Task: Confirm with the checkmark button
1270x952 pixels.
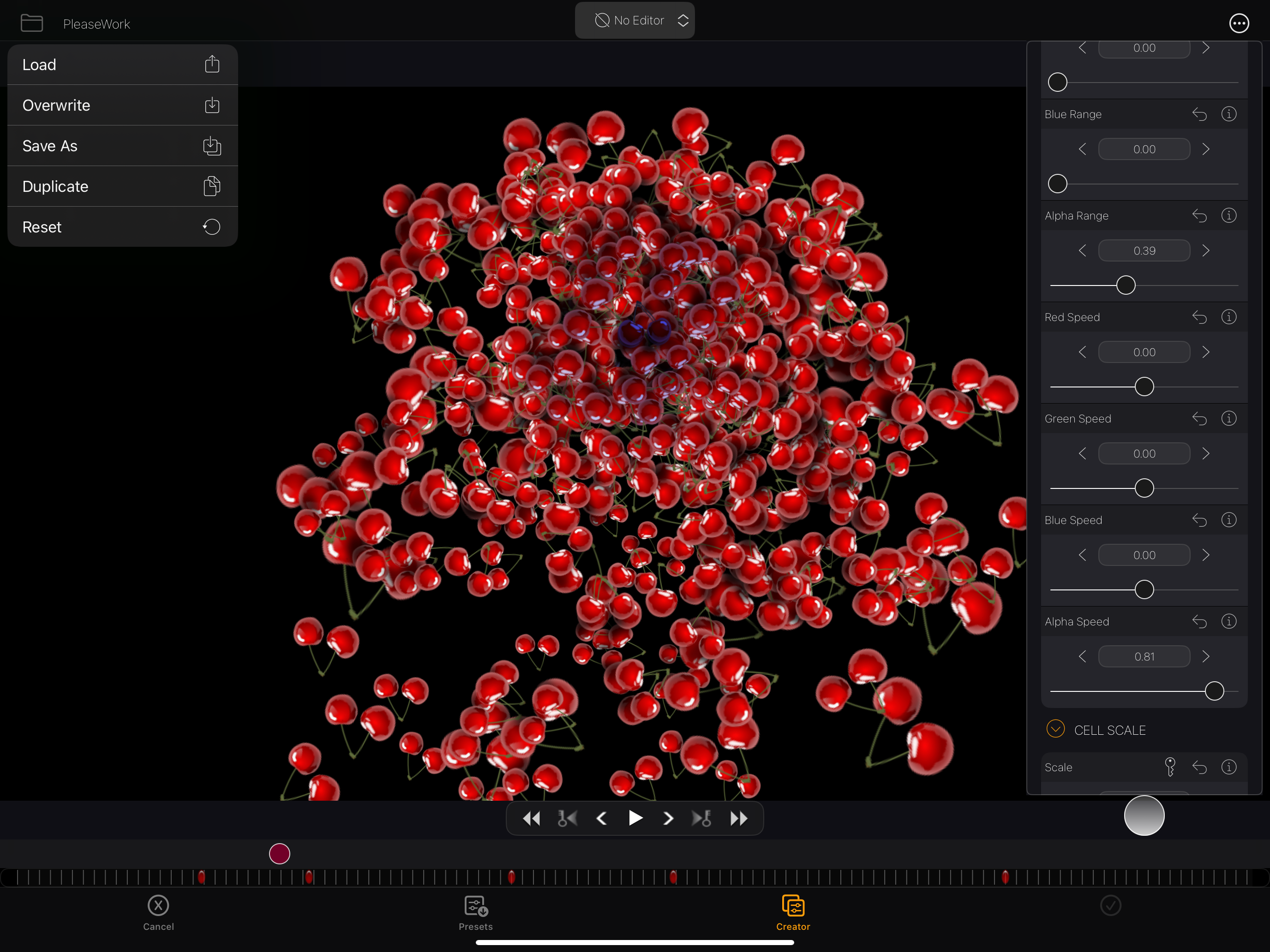Action: [x=1110, y=905]
